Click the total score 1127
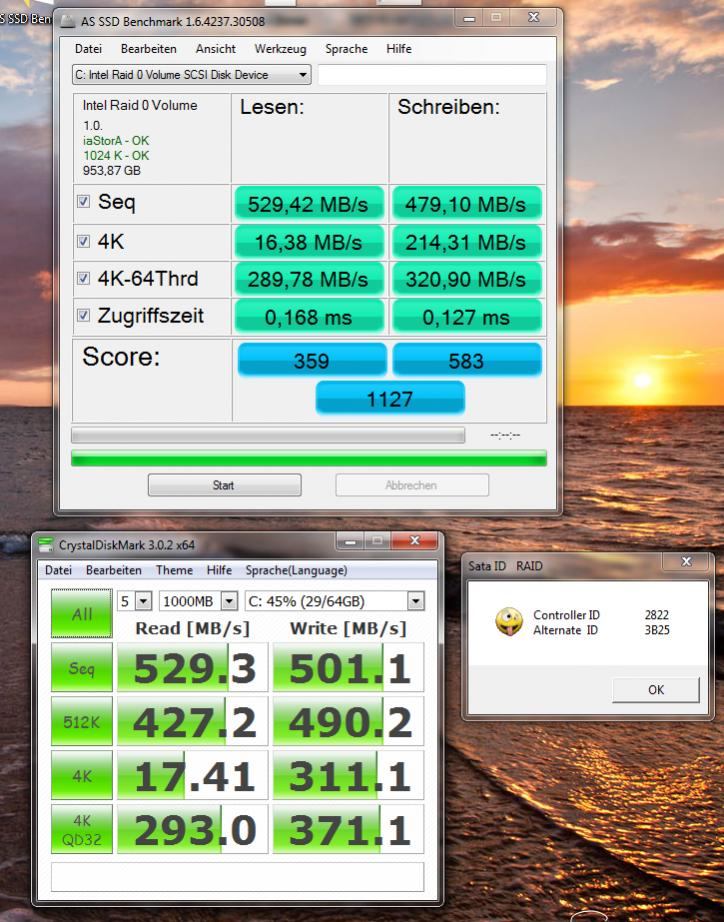Image resolution: width=724 pixels, height=922 pixels. tap(389, 398)
